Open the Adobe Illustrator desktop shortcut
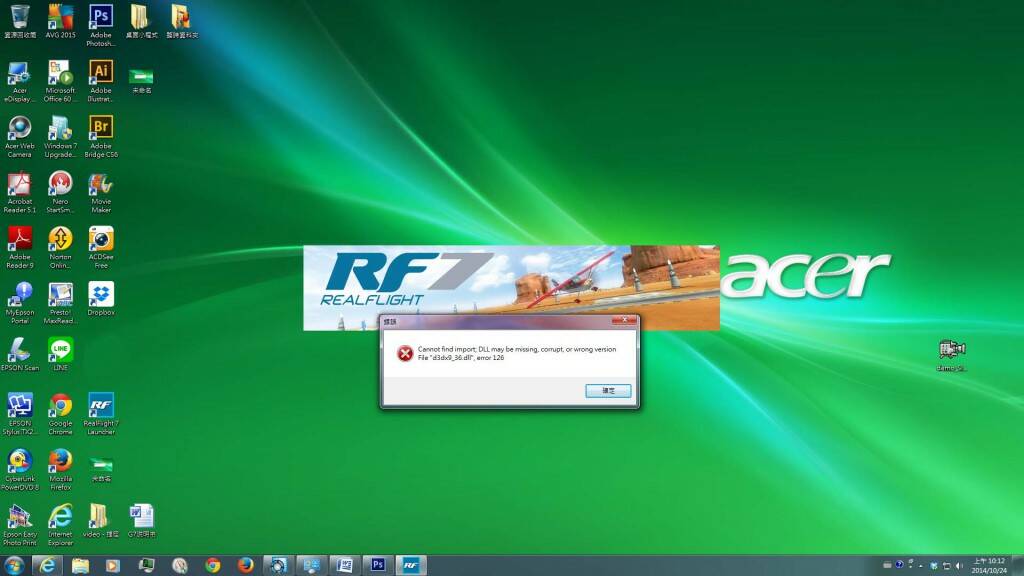 (101, 81)
